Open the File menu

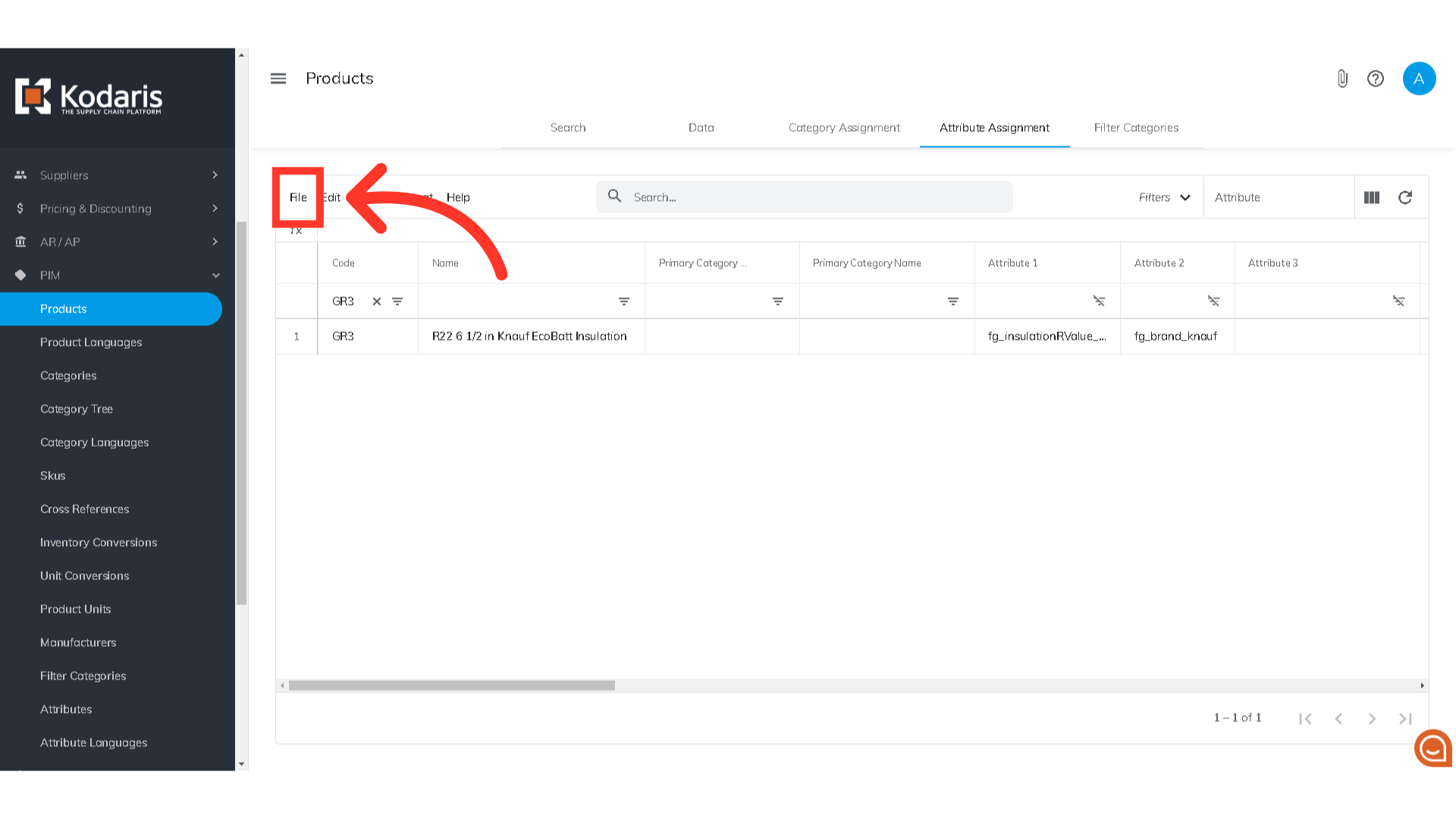pyautogui.click(x=298, y=198)
